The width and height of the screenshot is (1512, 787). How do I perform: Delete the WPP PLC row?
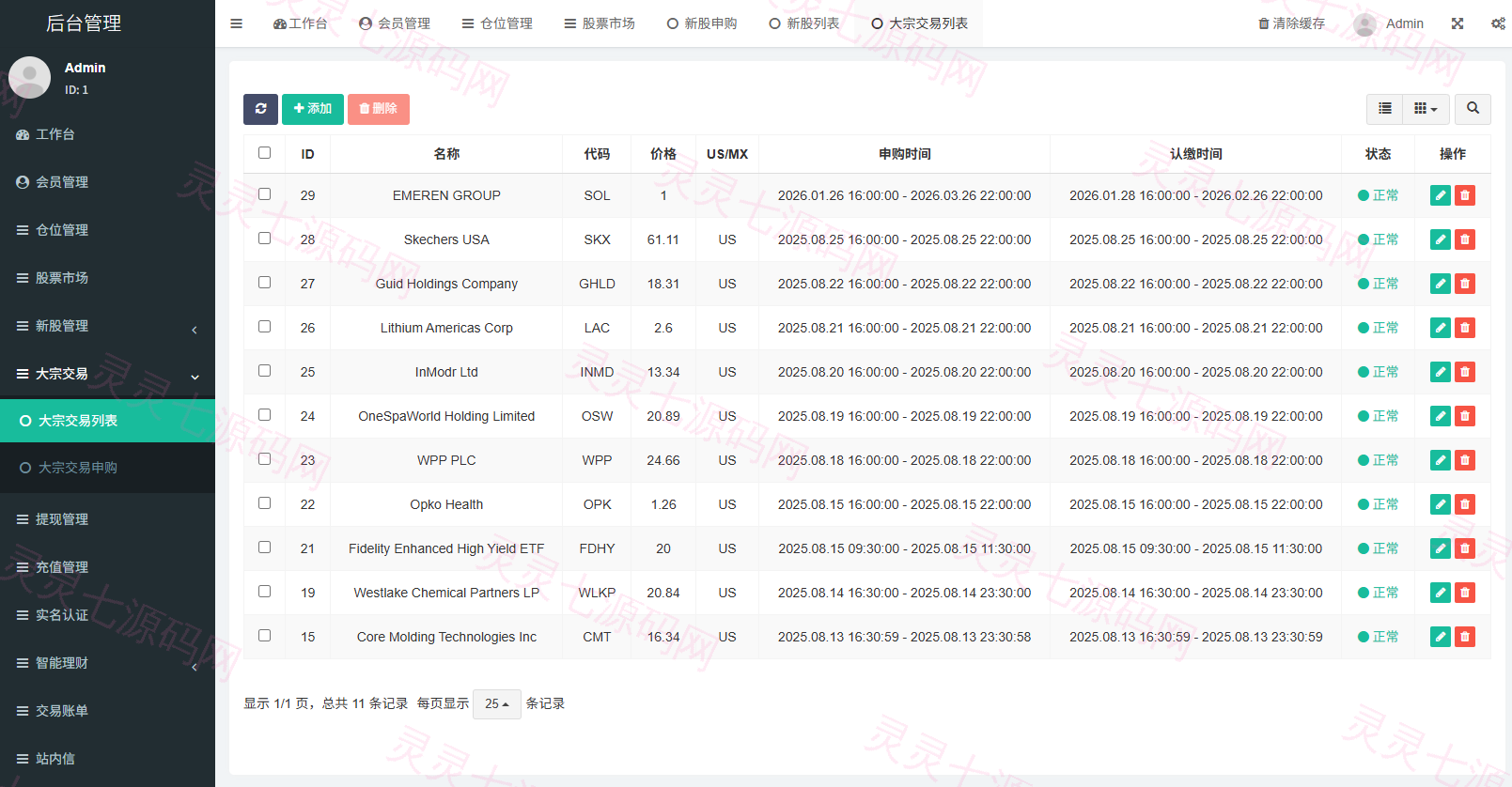point(1464,460)
